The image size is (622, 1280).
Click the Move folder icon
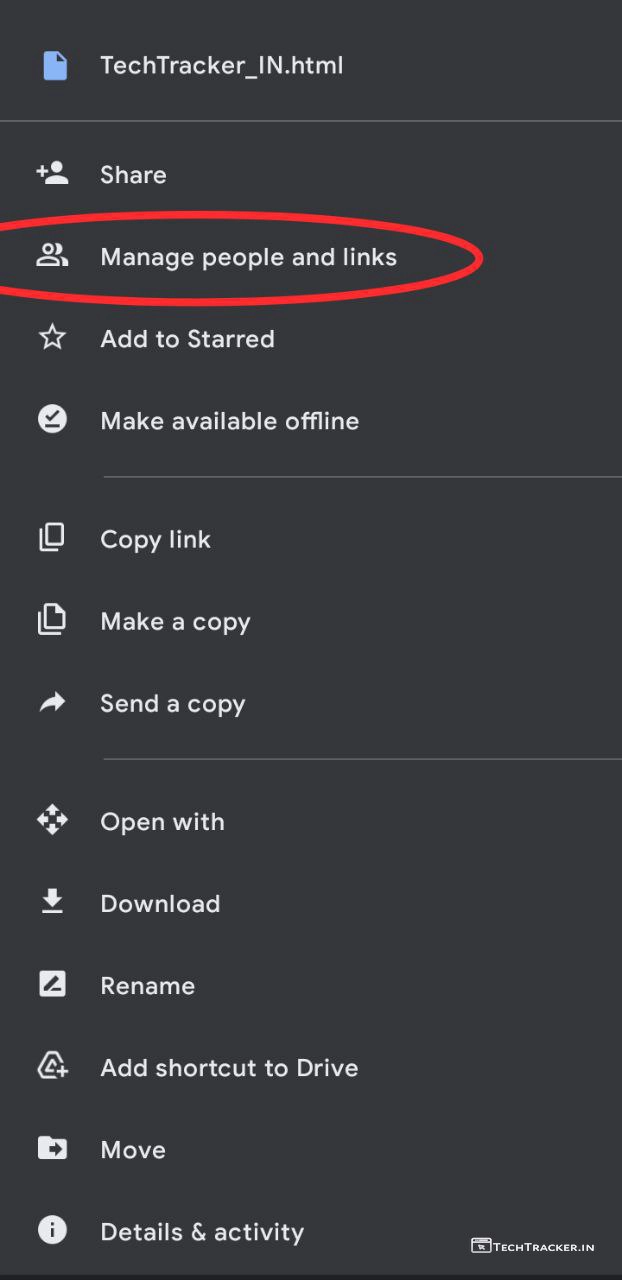52,1149
